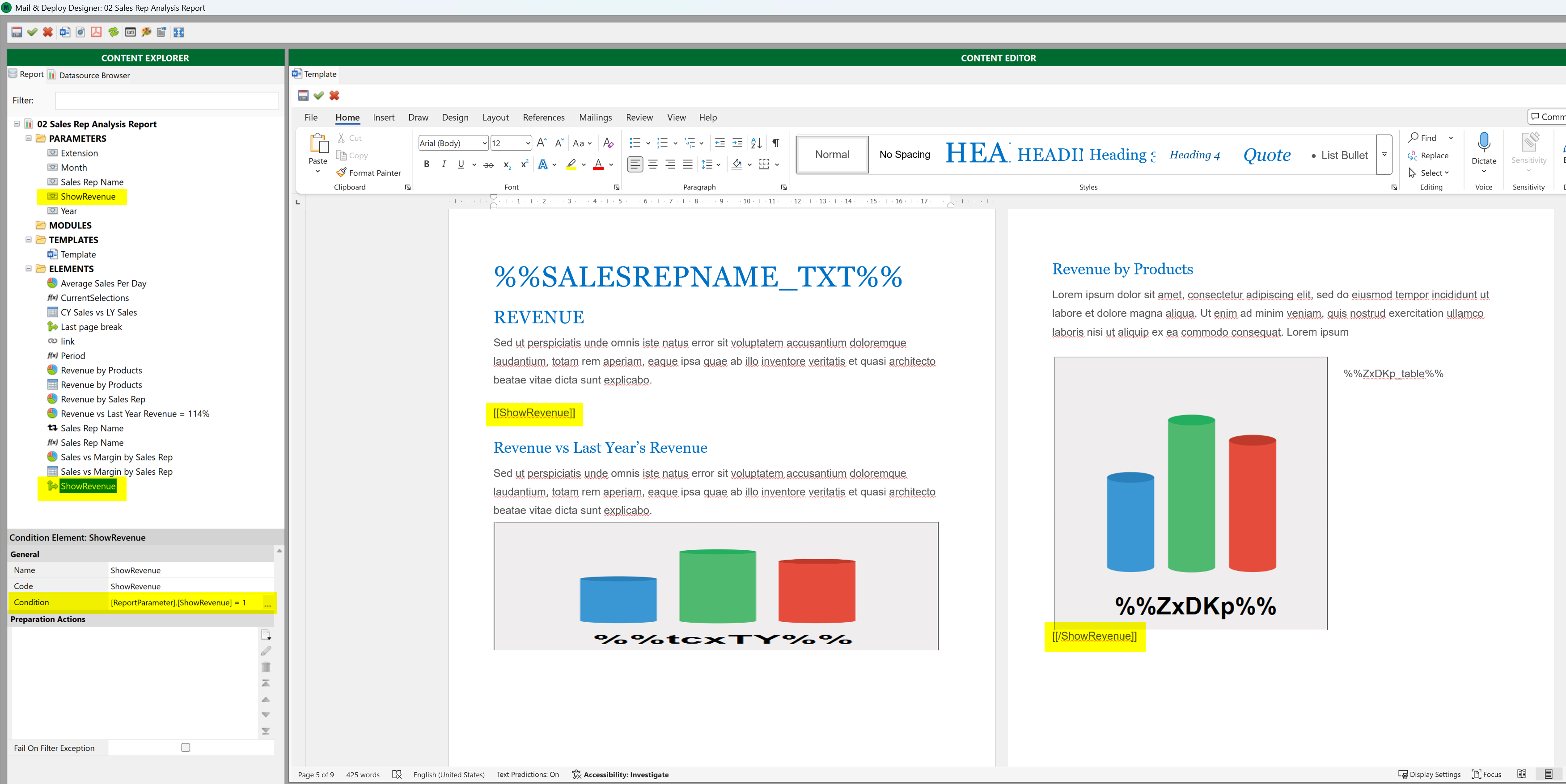Screen dimensions: 1566x784
Task: Expand the Styles gallery dropdown
Action: click(x=1384, y=154)
